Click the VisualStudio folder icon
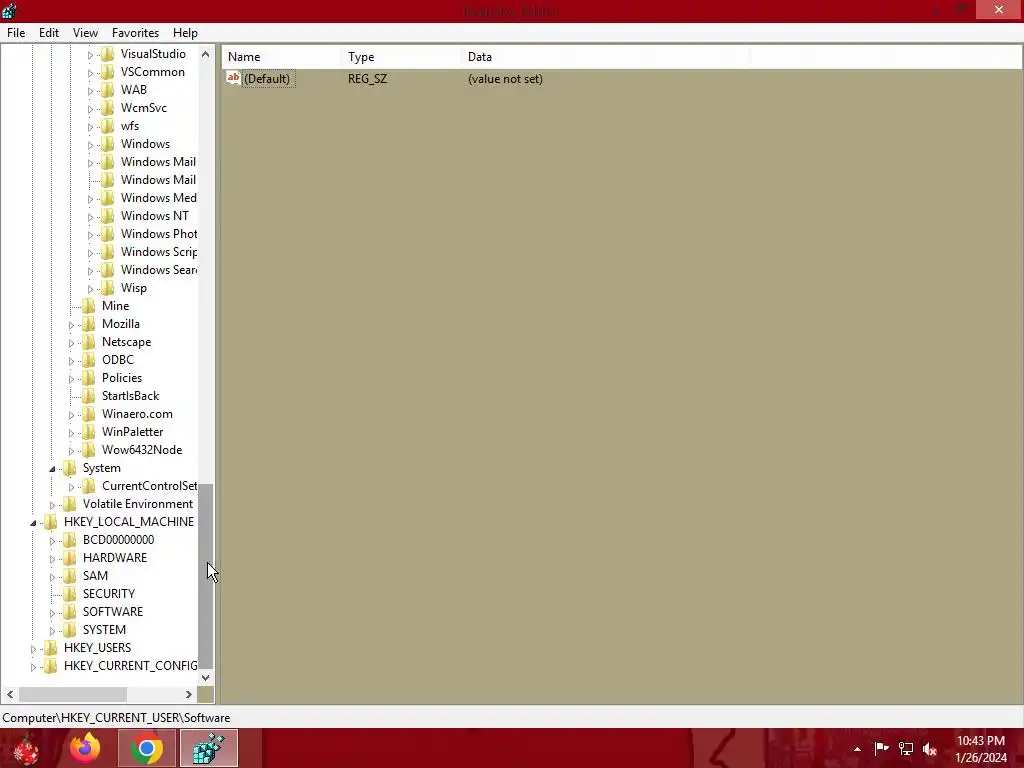Image resolution: width=1024 pixels, height=768 pixels. [x=108, y=54]
